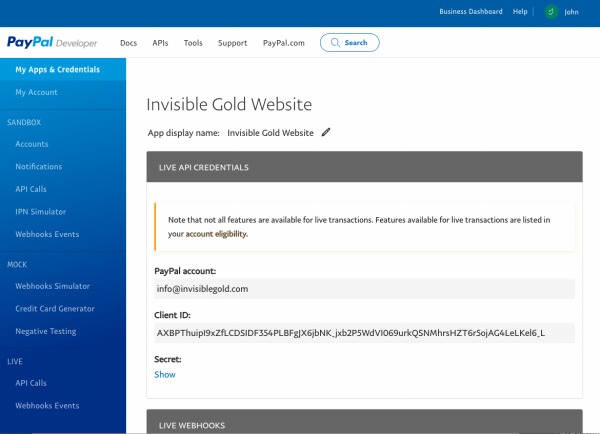Click the LIVE API CREDENTIALS header
This screenshot has width=600, height=434.
pyautogui.click(x=364, y=167)
